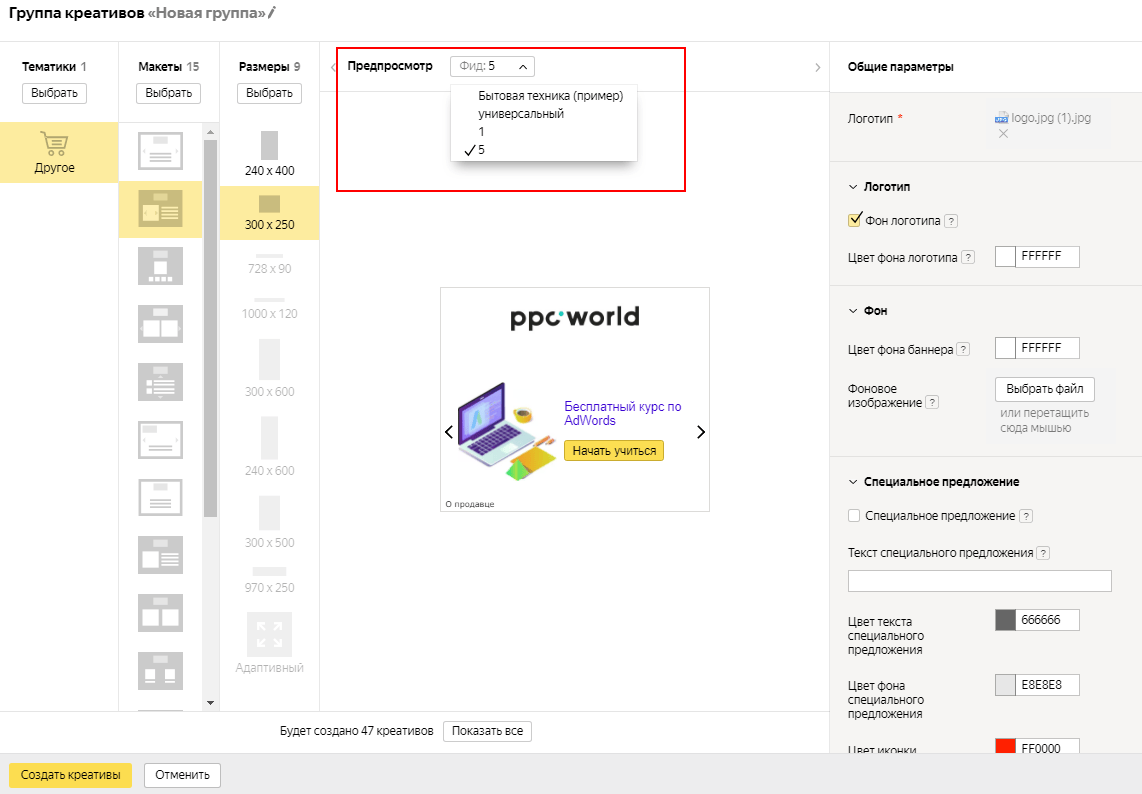Open the red FF0000 icon color swatch
Viewport: 1142px width, 794px height.
tap(1005, 747)
